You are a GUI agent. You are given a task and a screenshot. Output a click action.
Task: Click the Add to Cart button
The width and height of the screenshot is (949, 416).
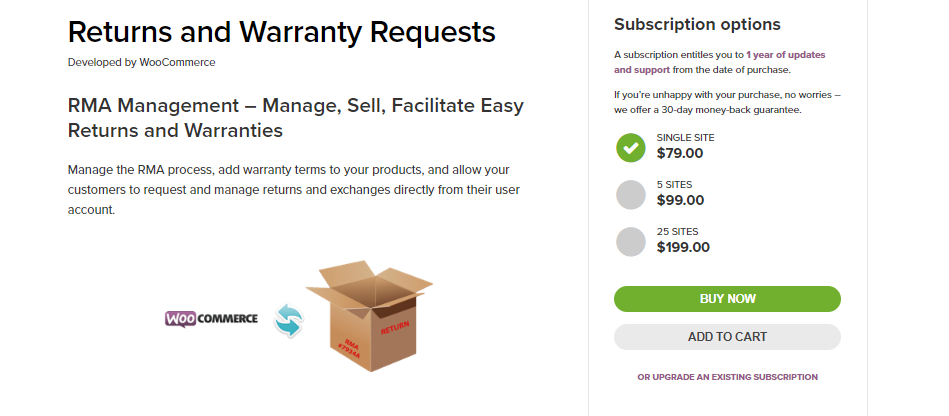(x=727, y=337)
